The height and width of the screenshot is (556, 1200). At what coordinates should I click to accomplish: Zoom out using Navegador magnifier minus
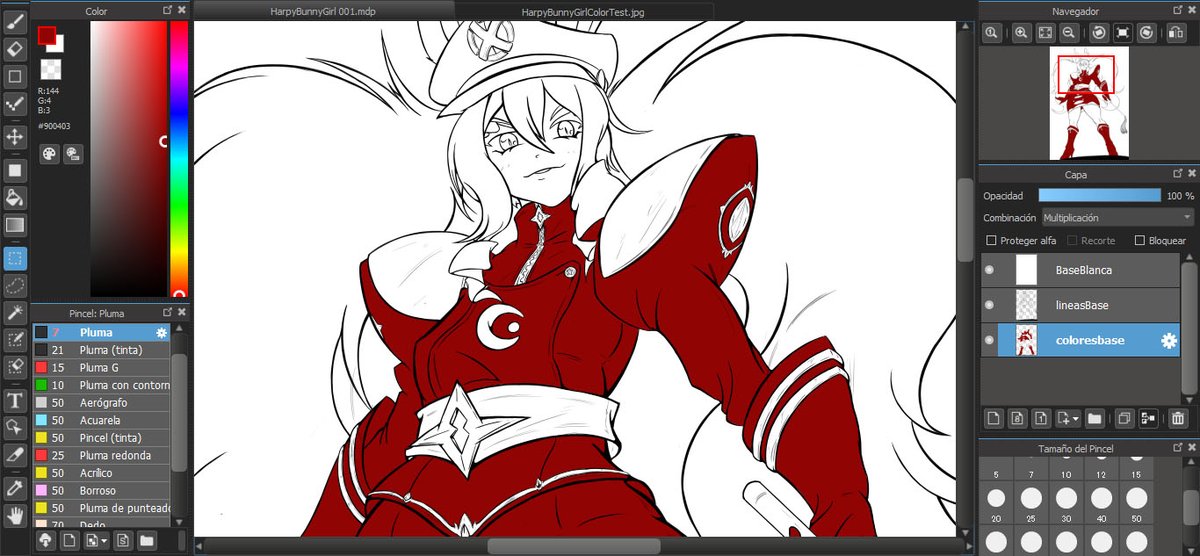[1069, 33]
